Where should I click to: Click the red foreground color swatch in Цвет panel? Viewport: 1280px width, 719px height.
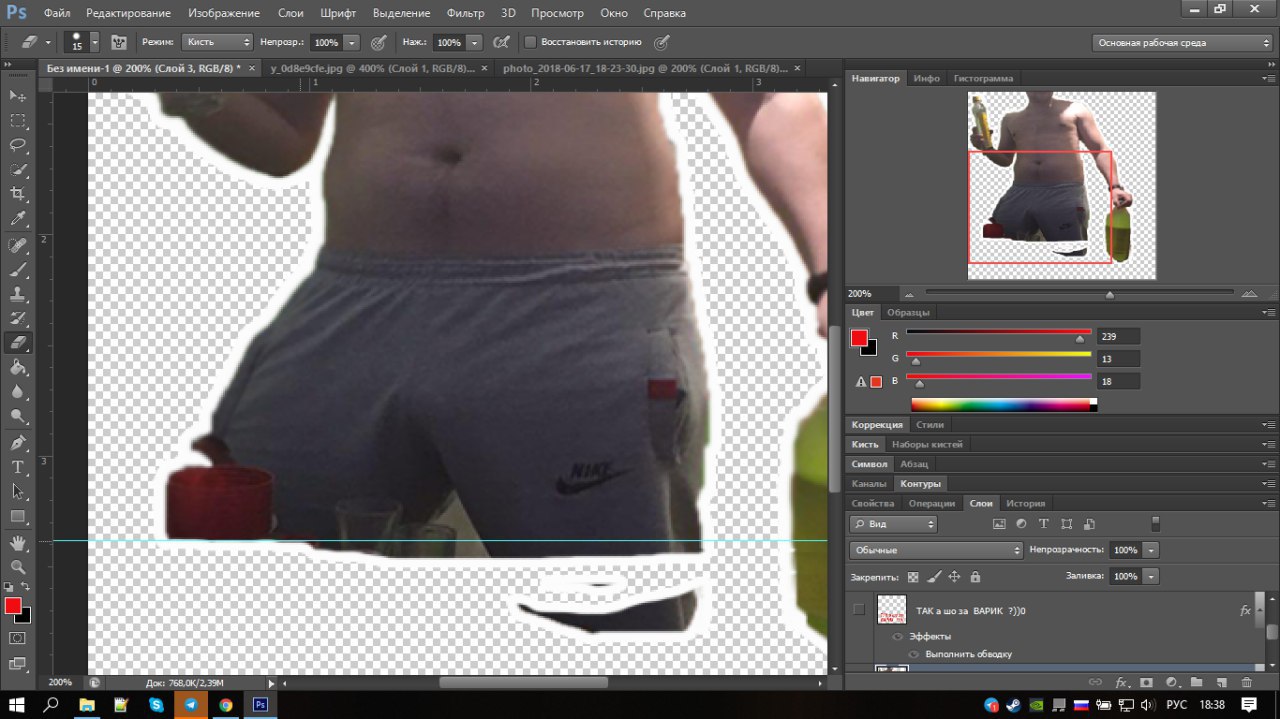tap(859, 338)
